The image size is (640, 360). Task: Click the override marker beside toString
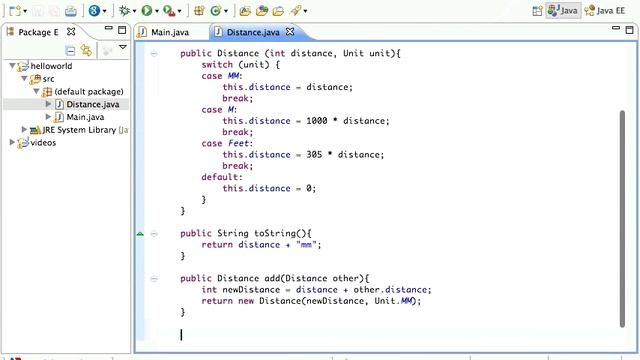tap(140, 233)
